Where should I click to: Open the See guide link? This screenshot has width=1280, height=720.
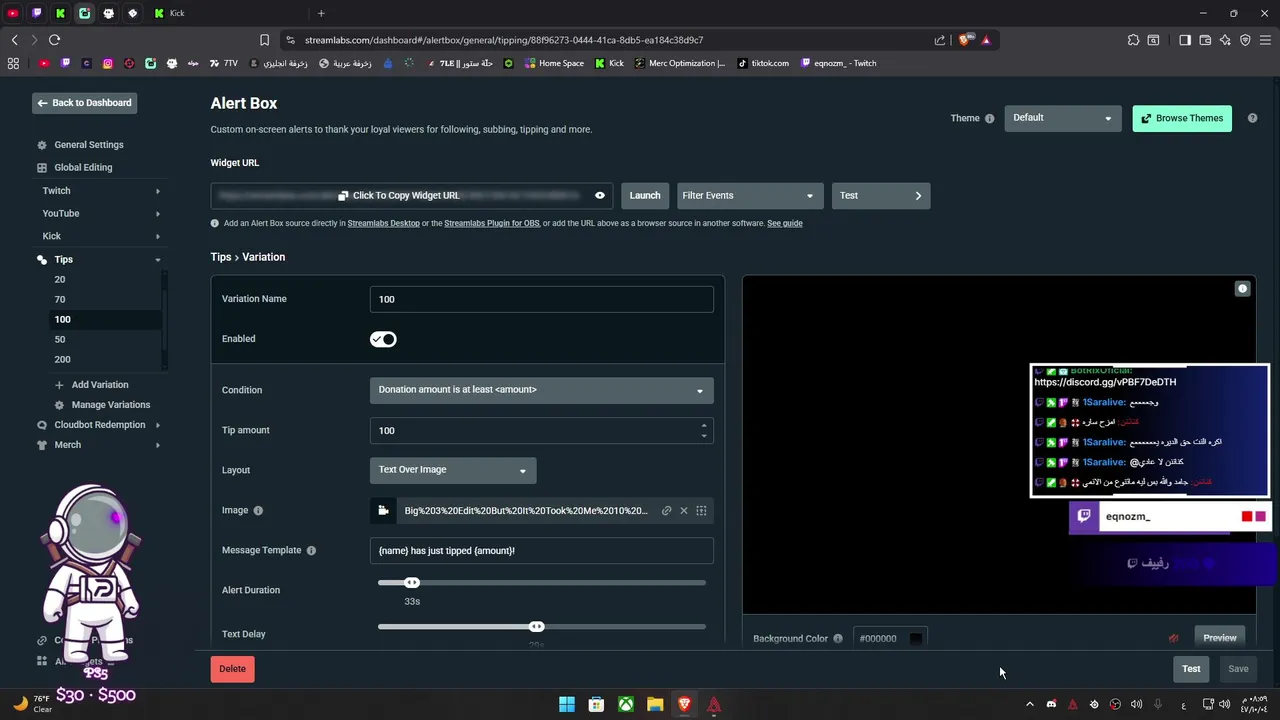785,223
